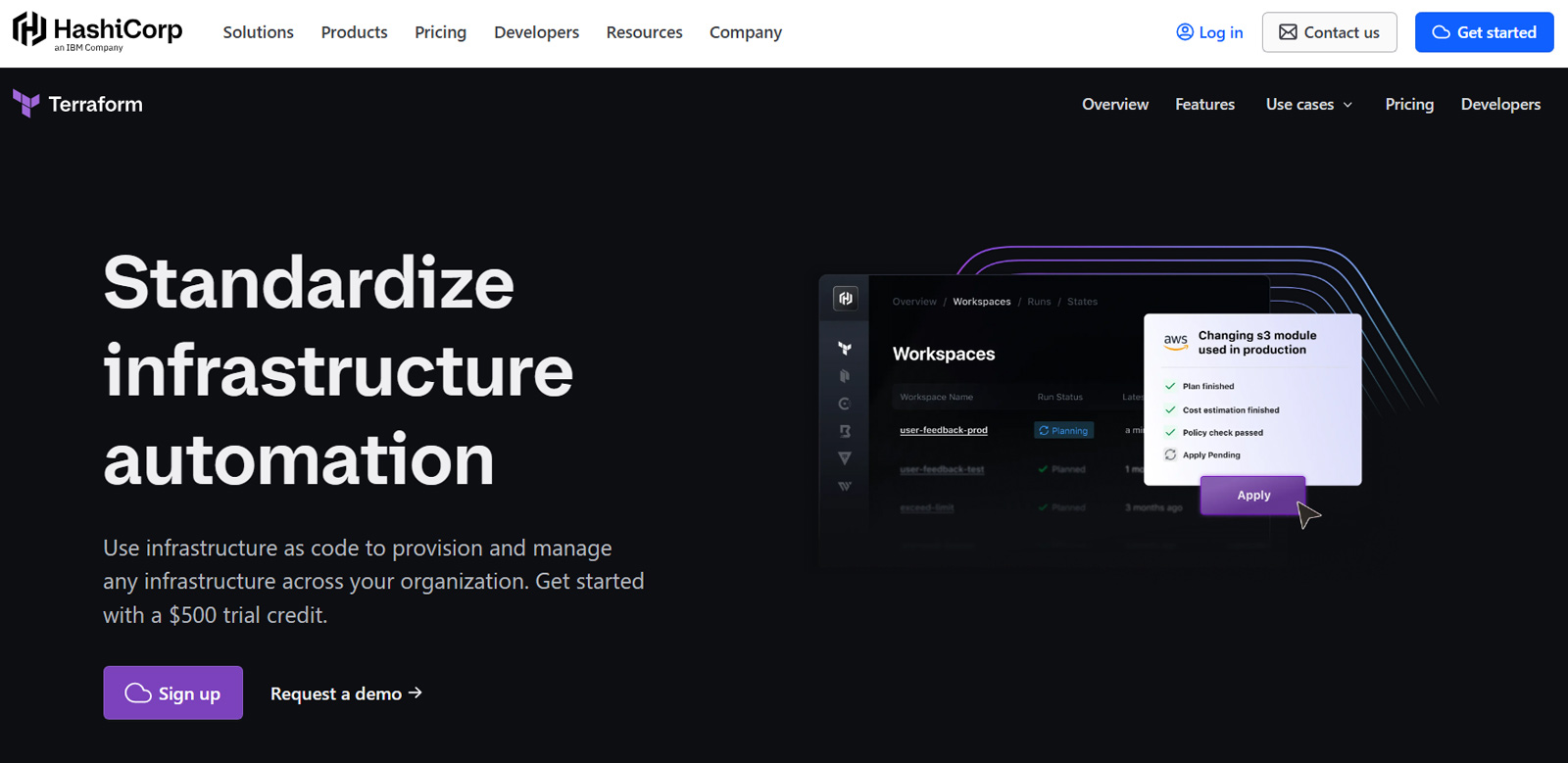Image resolution: width=1568 pixels, height=763 pixels.
Task: Open Developers in the HashiCorp top navigation
Action: click(x=536, y=32)
